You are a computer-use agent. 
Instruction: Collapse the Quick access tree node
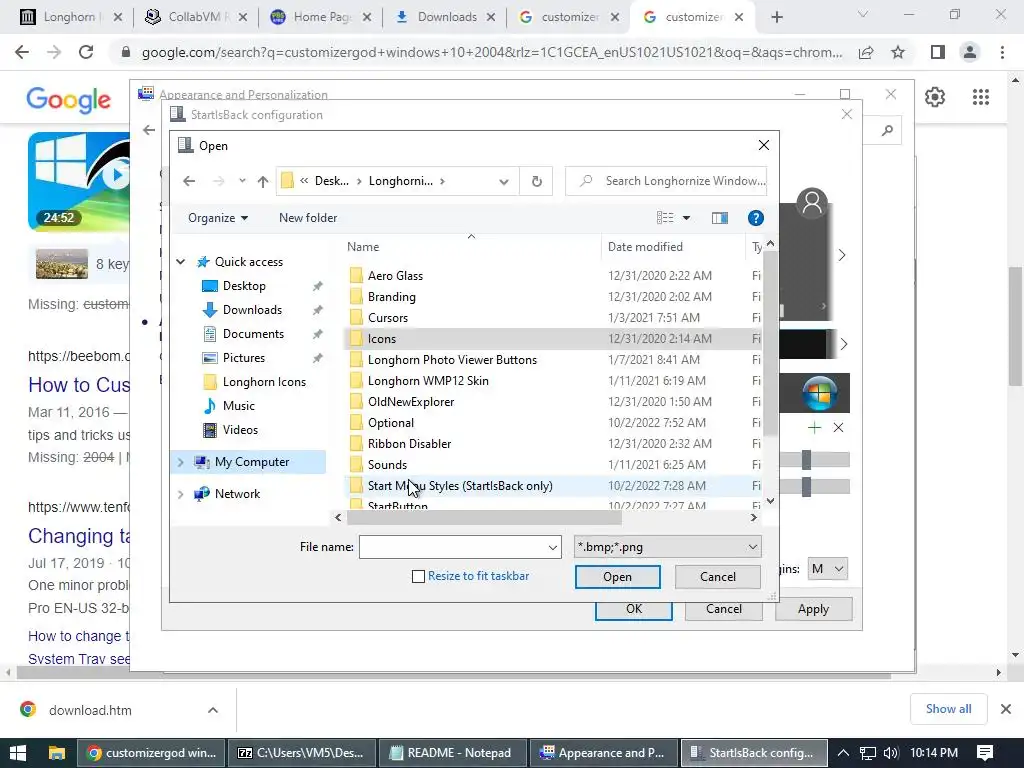click(x=181, y=262)
